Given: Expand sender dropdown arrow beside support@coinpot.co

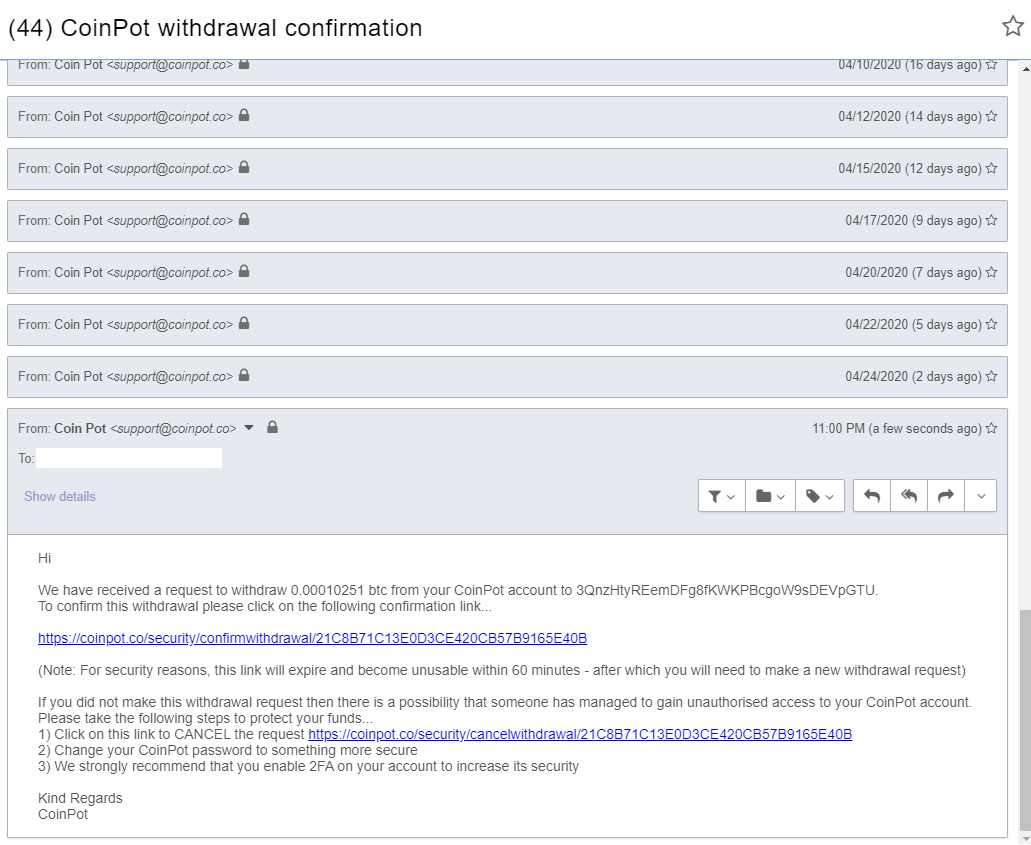Looking at the screenshot, I should click(x=249, y=427).
